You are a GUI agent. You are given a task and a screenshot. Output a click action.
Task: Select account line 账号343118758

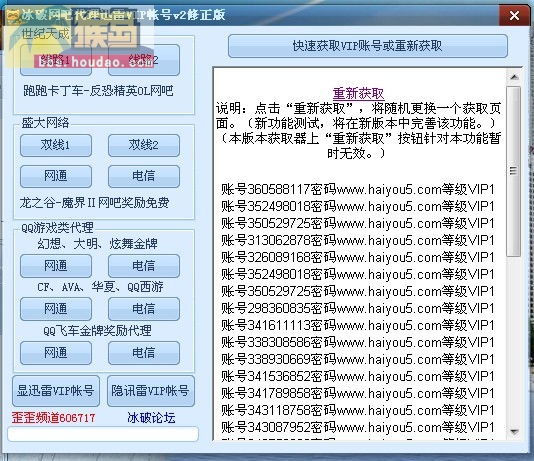tap(358, 411)
